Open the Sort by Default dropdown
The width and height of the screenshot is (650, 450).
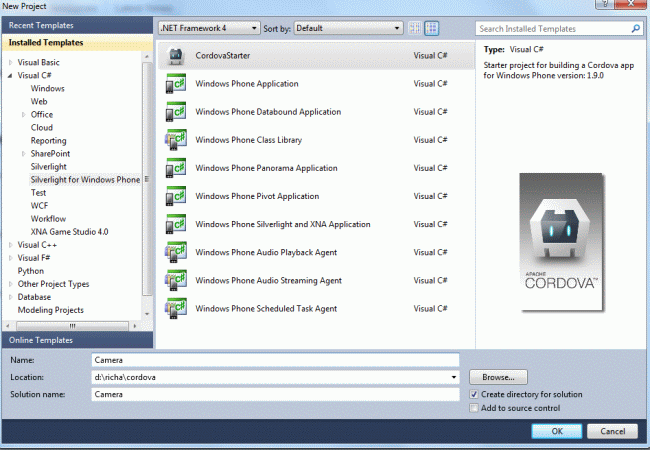348,28
